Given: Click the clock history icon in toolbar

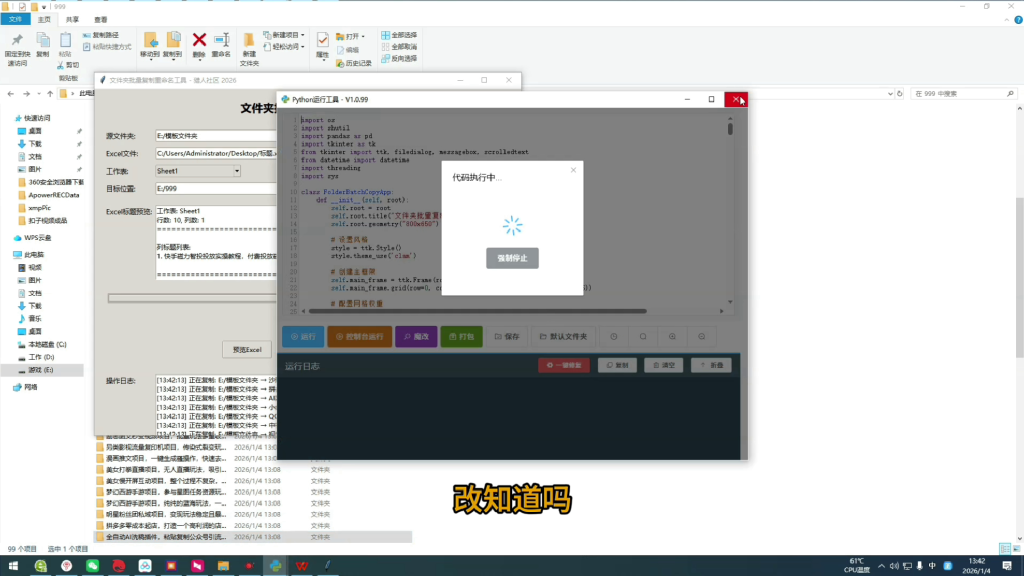Looking at the screenshot, I should (613, 337).
